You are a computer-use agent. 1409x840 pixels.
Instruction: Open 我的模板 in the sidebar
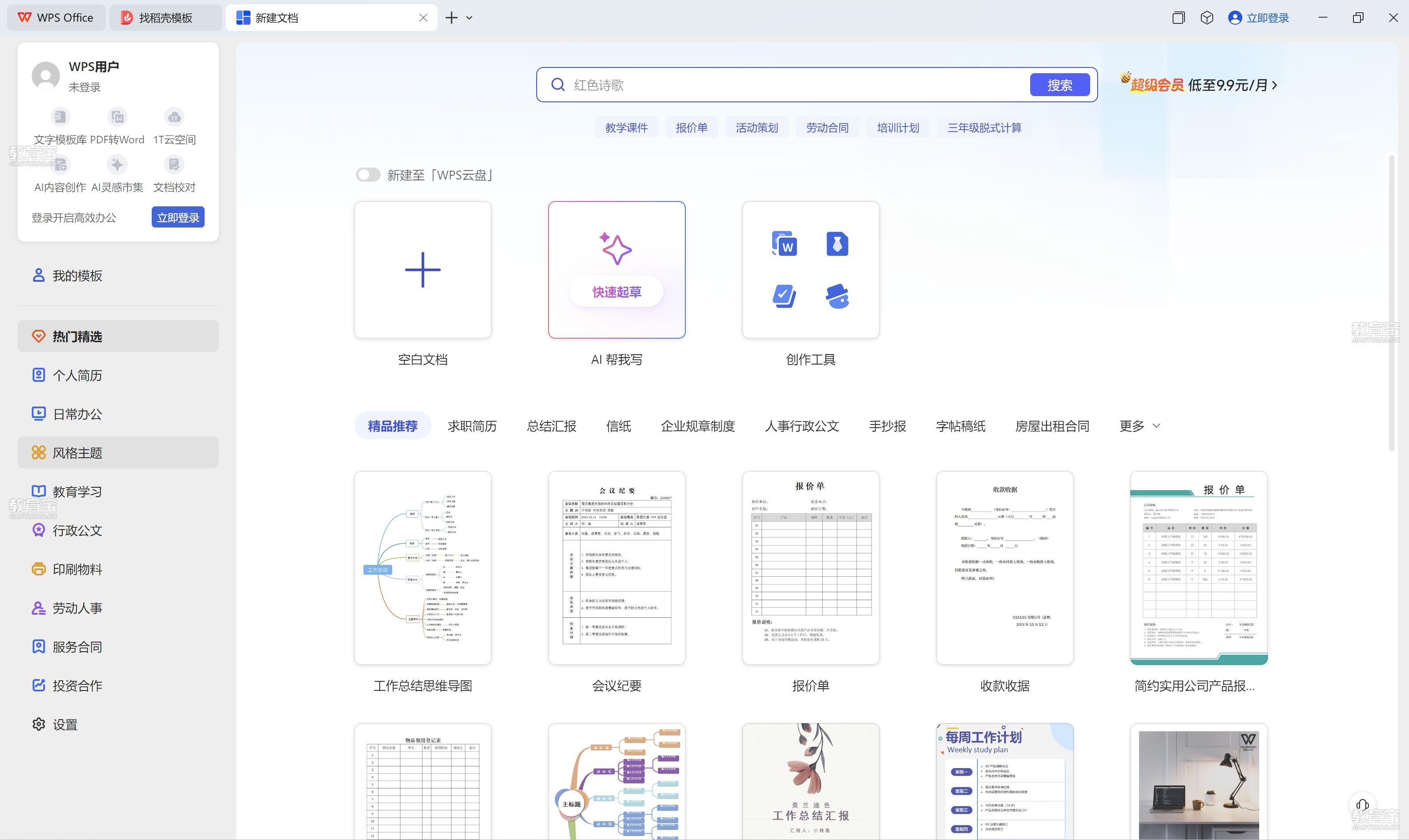[118, 276]
